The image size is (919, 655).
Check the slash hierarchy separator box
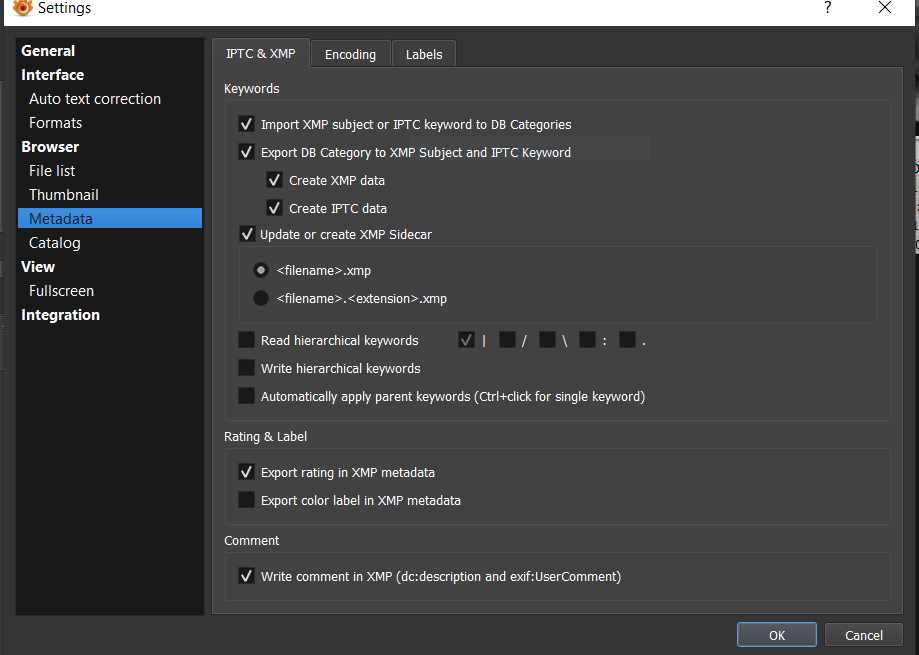507,341
